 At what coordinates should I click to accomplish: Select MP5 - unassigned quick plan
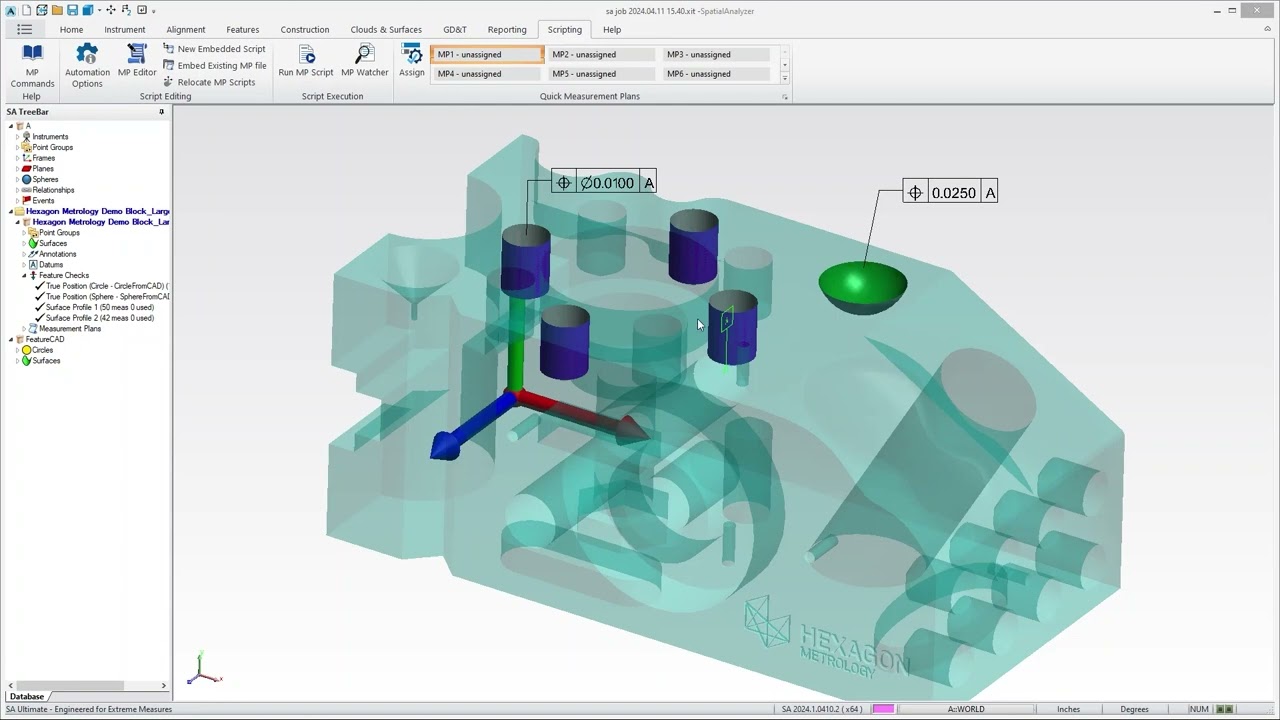(x=602, y=74)
